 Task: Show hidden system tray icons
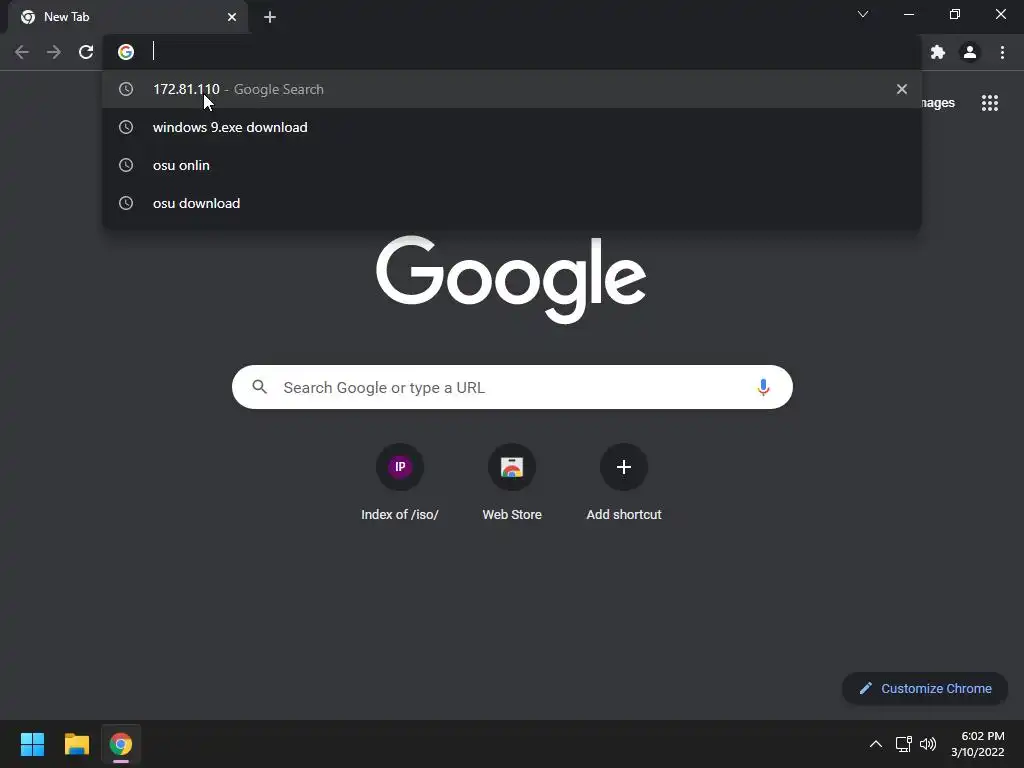point(876,744)
